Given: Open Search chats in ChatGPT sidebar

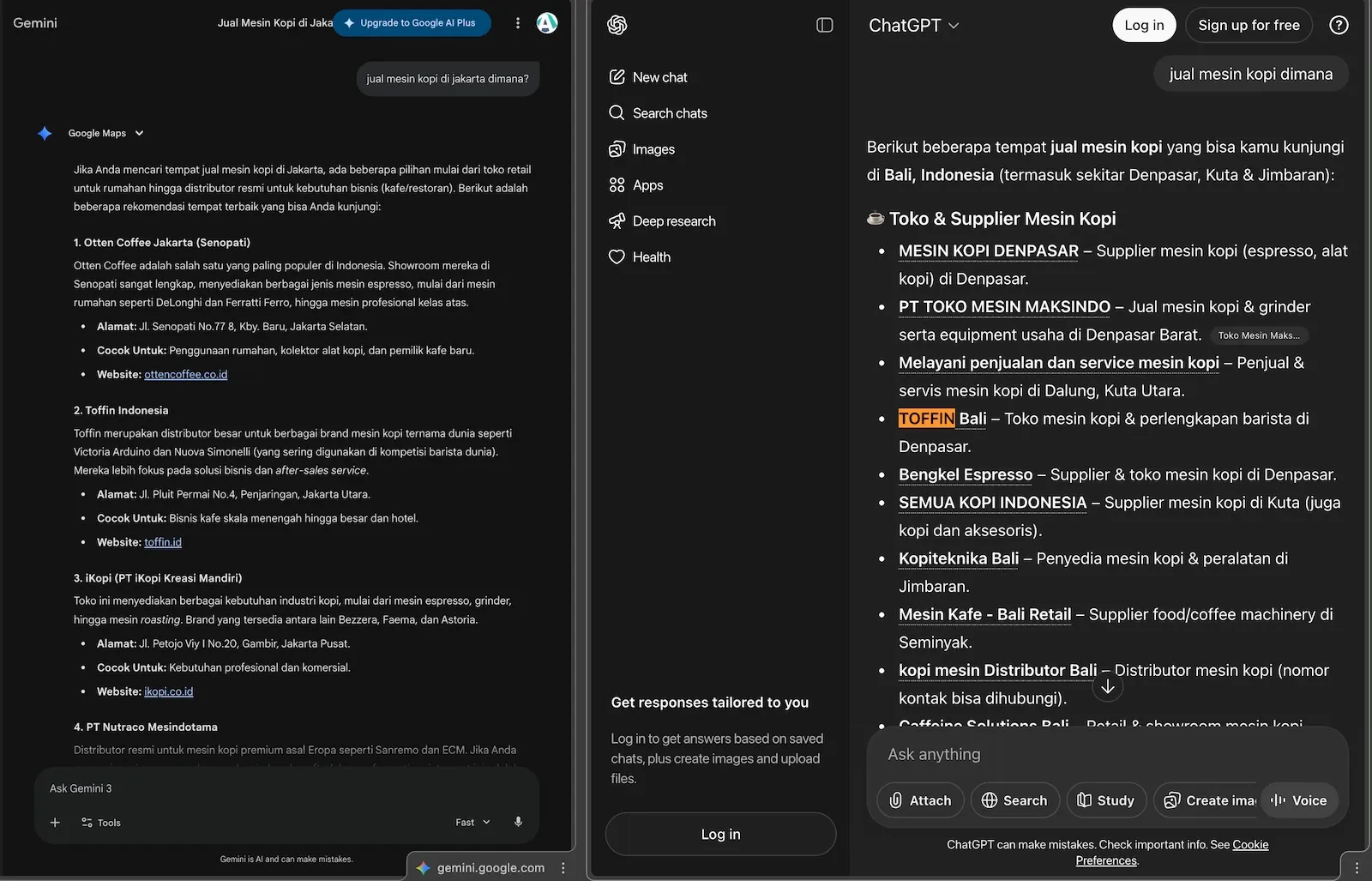Looking at the screenshot, I should tap(670, 112).
